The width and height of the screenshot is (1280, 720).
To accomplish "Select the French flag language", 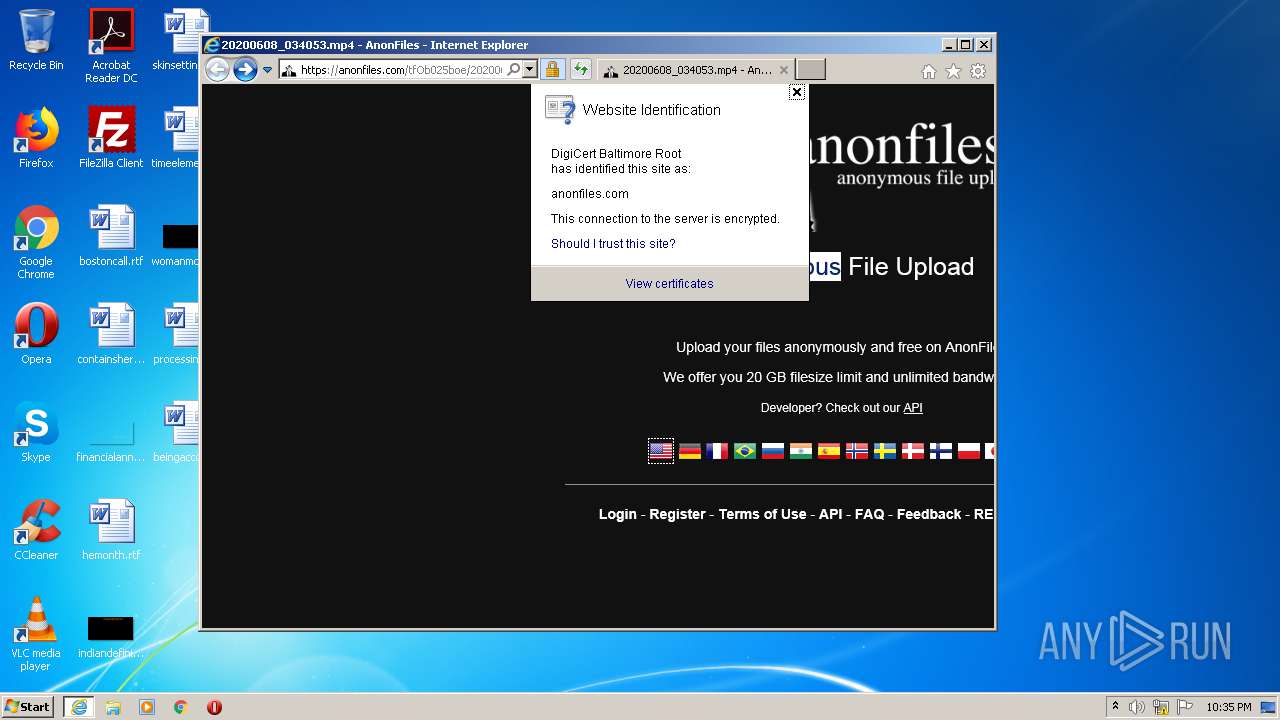I will (717, 452).
